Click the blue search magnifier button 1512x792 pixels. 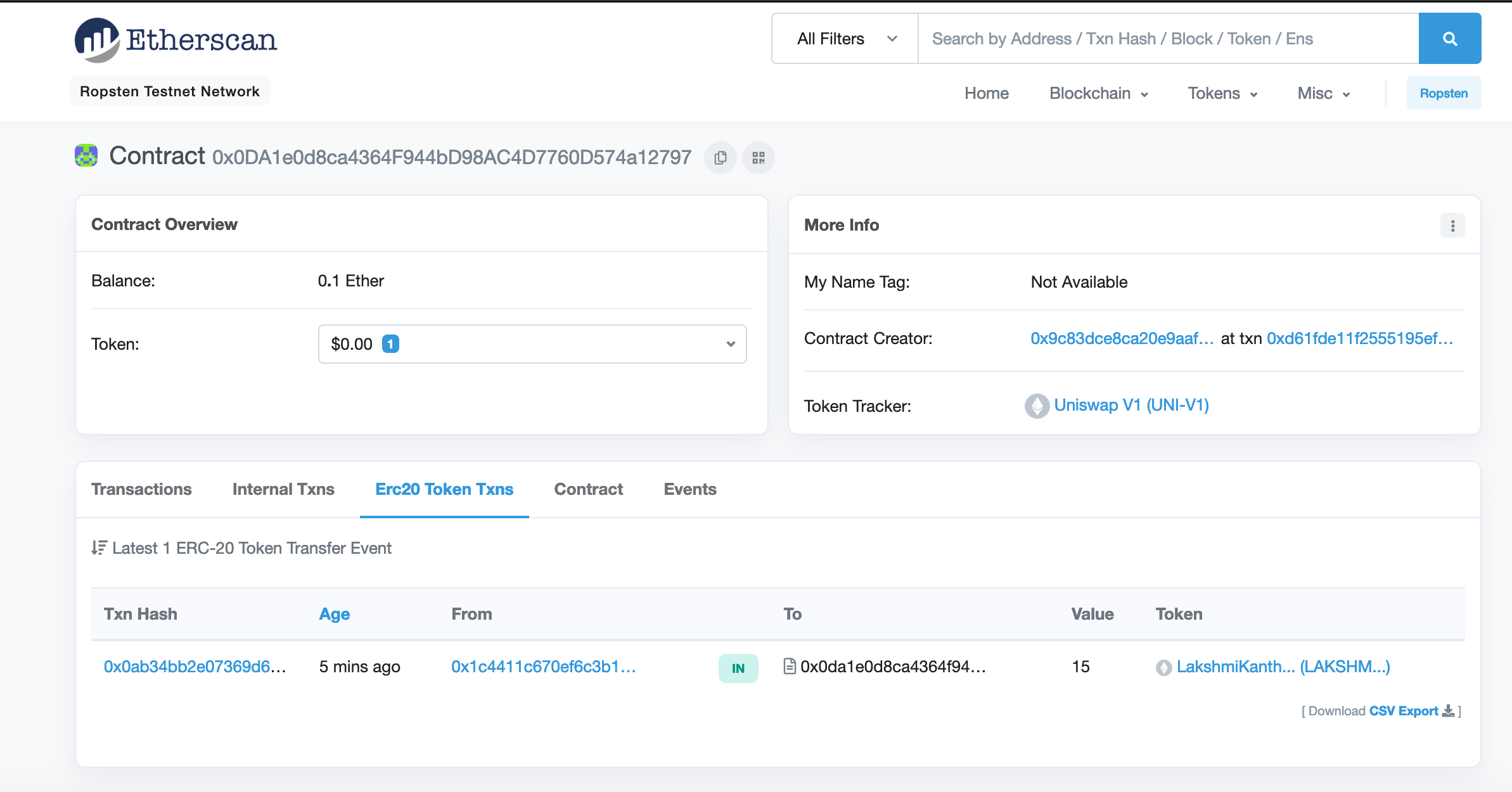[x=1449, y=39]
